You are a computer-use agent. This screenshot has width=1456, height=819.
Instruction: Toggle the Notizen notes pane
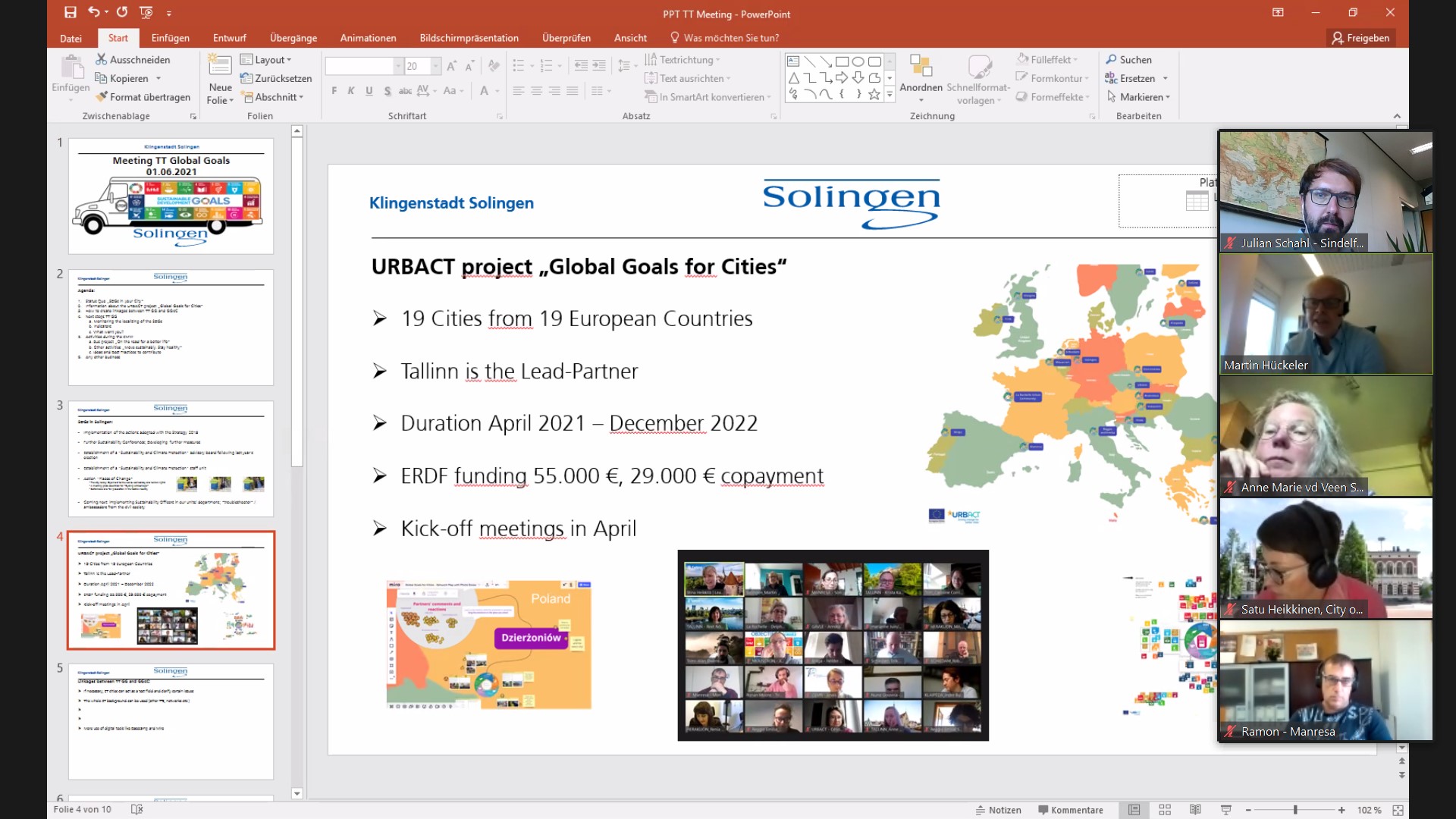pos(998,810)
